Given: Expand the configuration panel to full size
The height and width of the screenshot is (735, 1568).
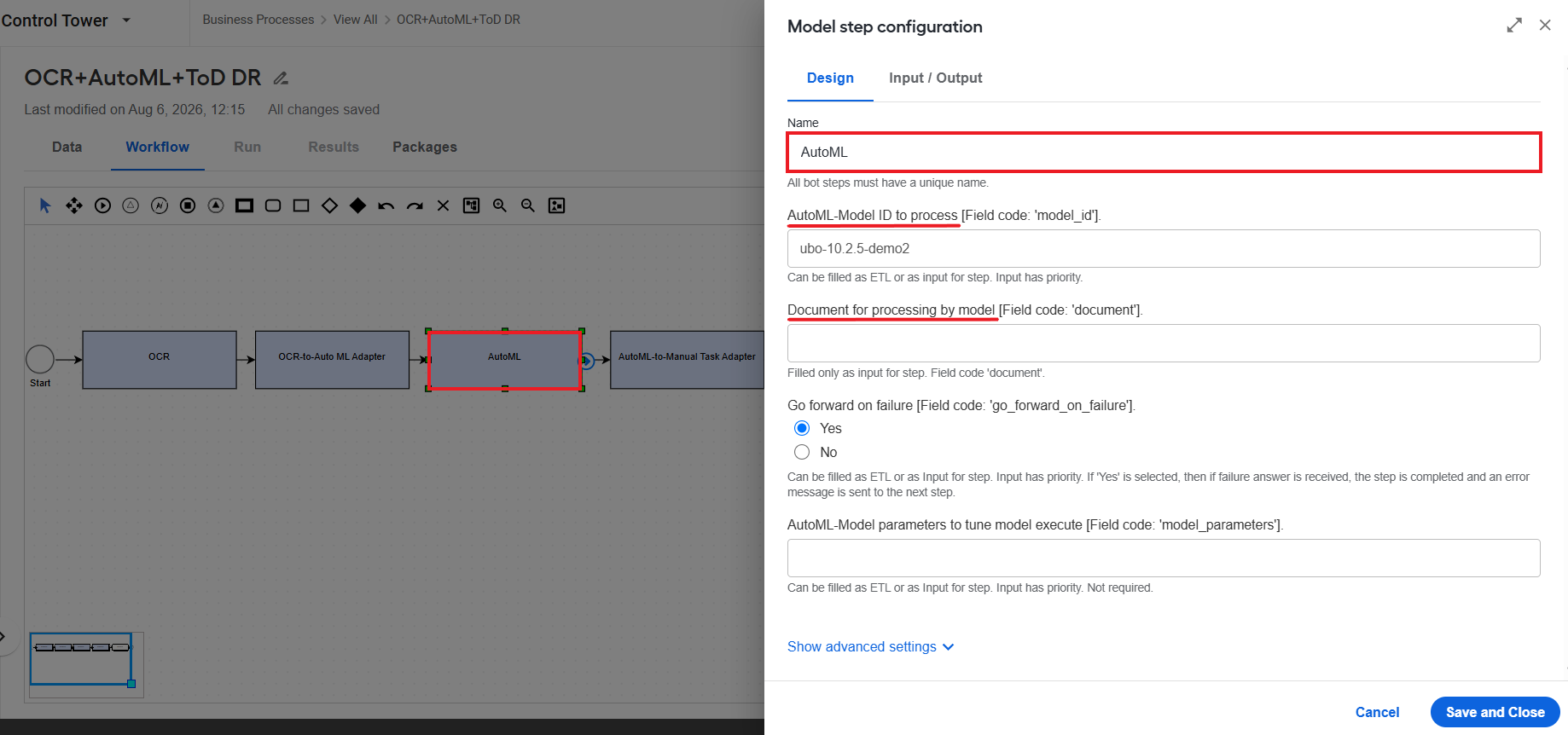Looking at the screenshot, I should 1514,26.
